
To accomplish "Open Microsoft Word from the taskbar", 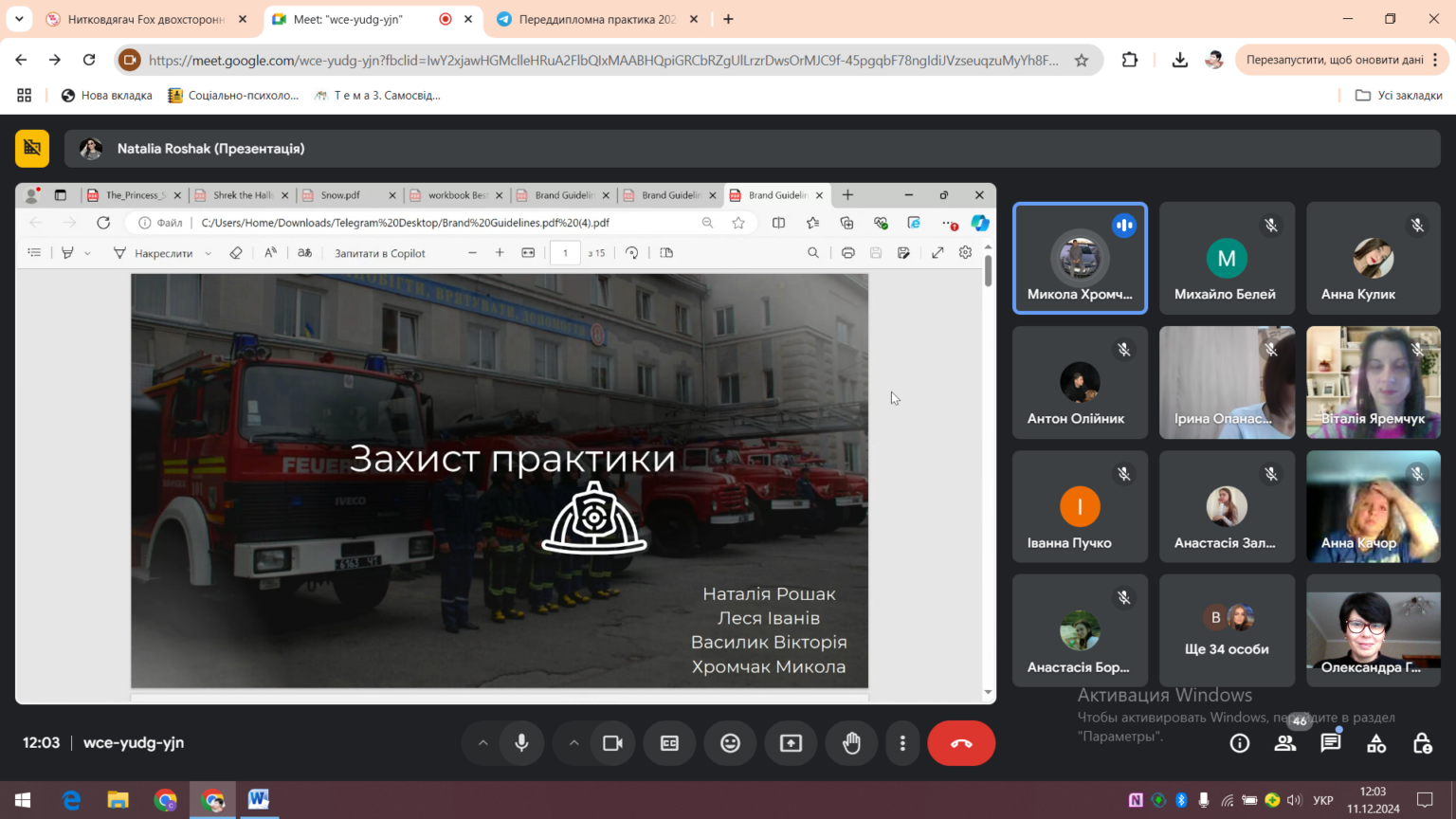I will 259,800.
